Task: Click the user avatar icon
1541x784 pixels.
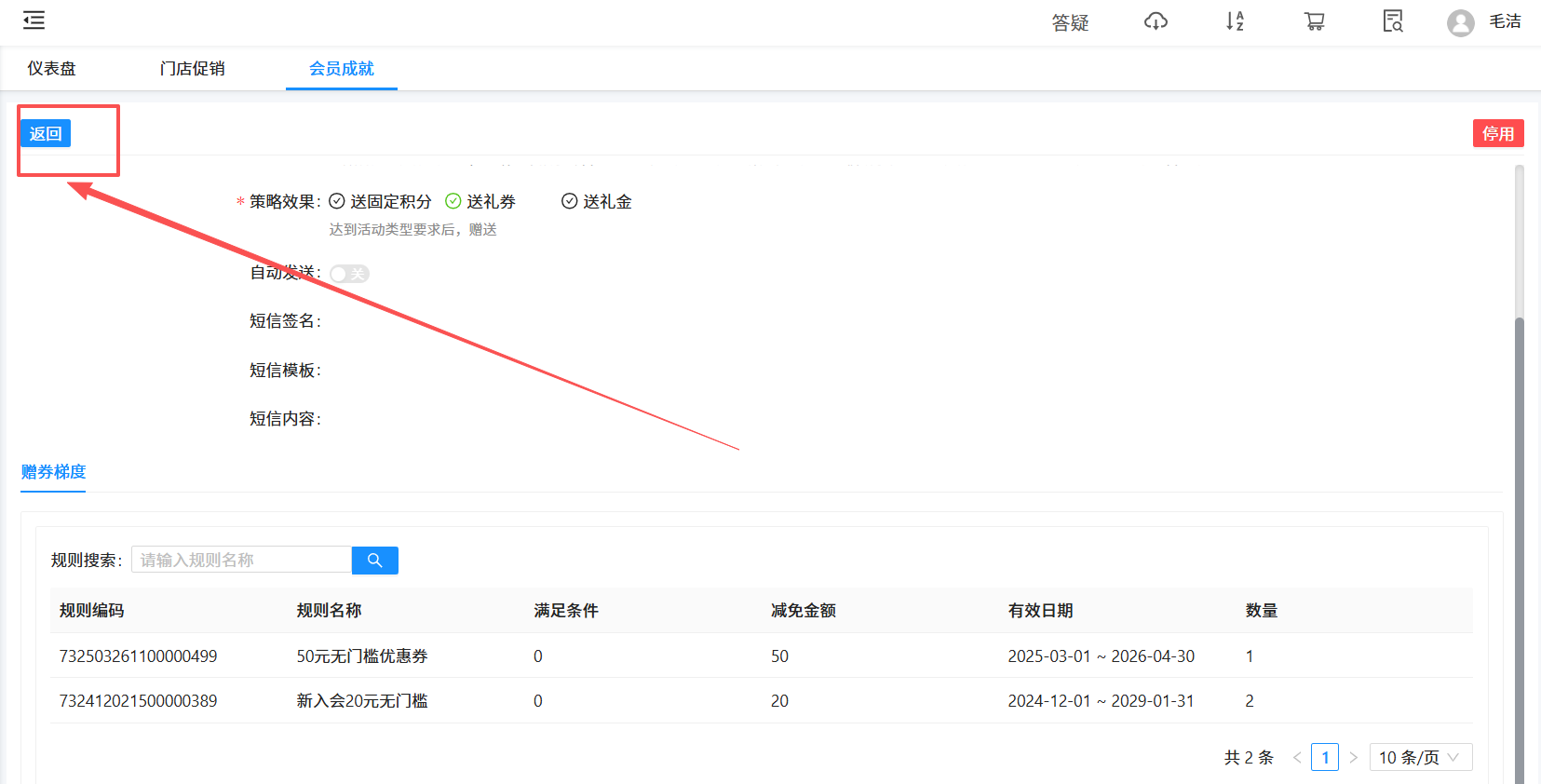Action: [x=1460, y=22]
